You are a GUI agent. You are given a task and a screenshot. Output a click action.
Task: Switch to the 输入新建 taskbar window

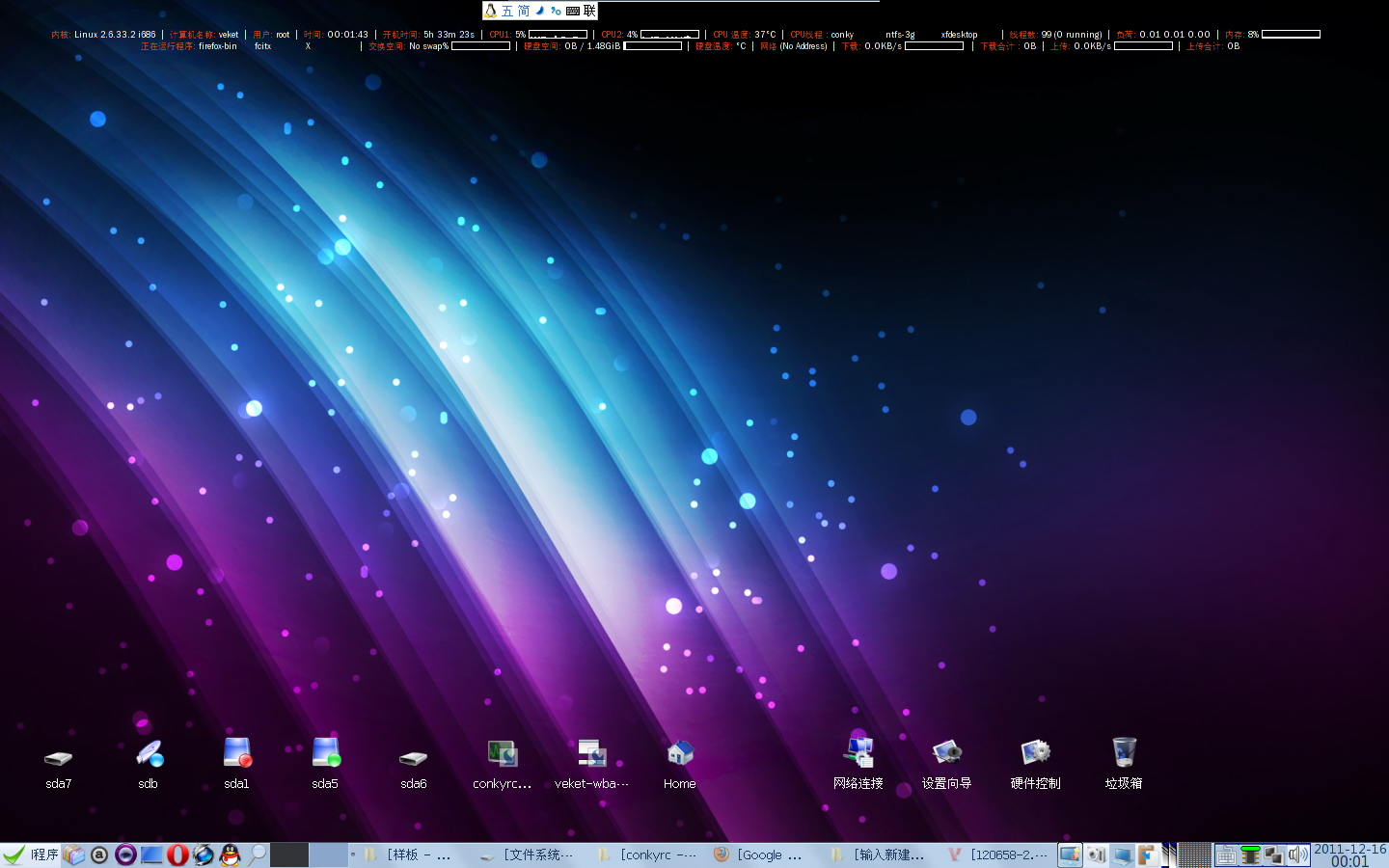click(878, 854)
